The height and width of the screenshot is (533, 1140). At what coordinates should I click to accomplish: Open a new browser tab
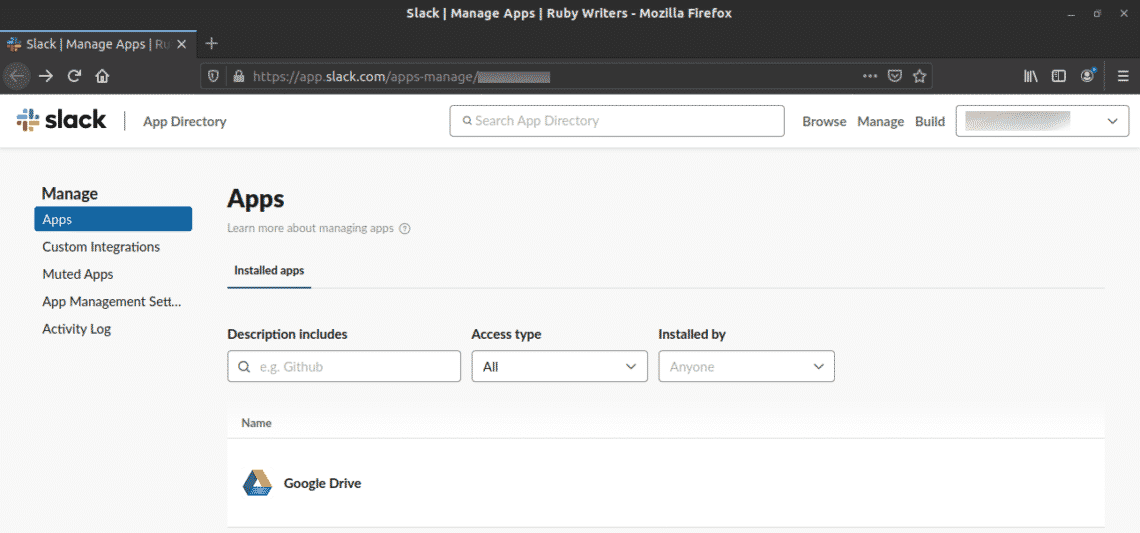click(x=211, y=44)
